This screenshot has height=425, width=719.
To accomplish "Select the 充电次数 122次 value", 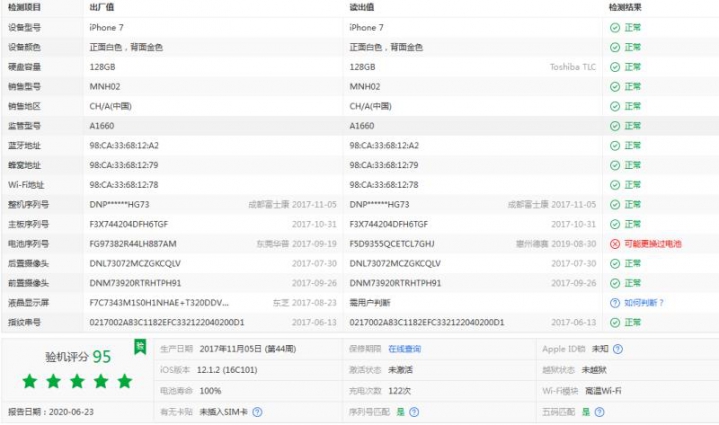I will click(399, 391).
